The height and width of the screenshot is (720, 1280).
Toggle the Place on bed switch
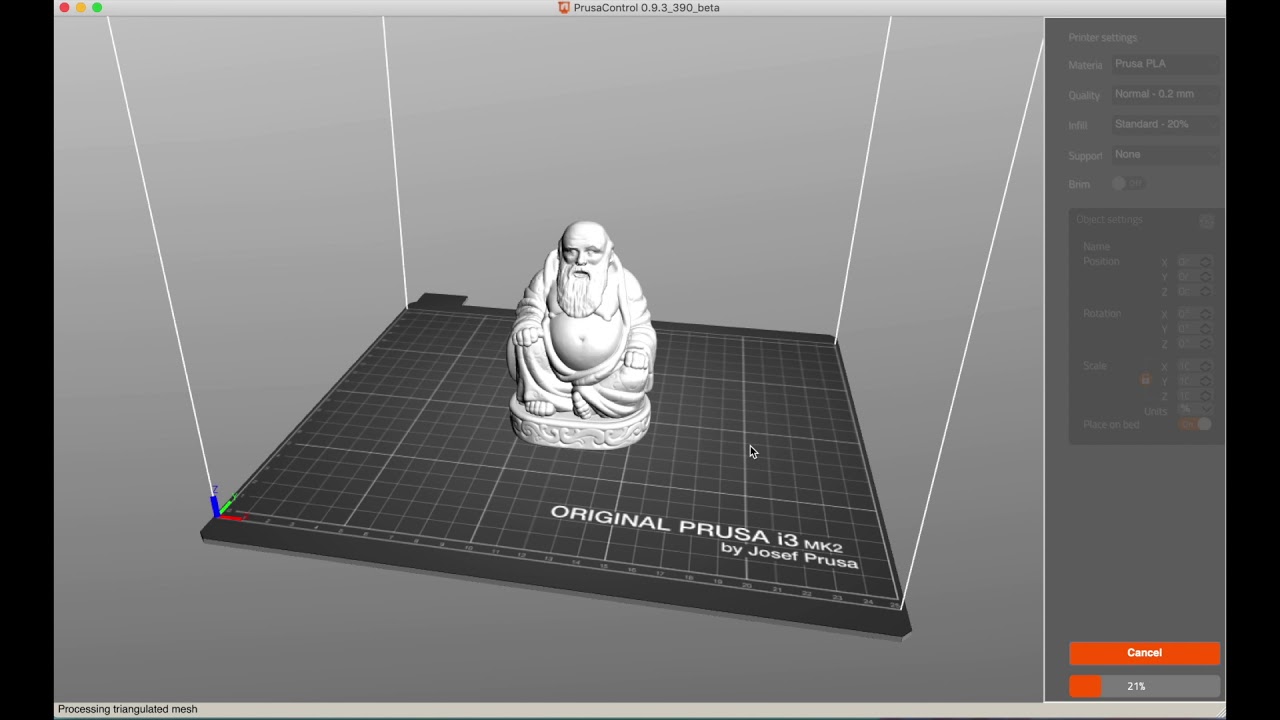point(1195,424)
